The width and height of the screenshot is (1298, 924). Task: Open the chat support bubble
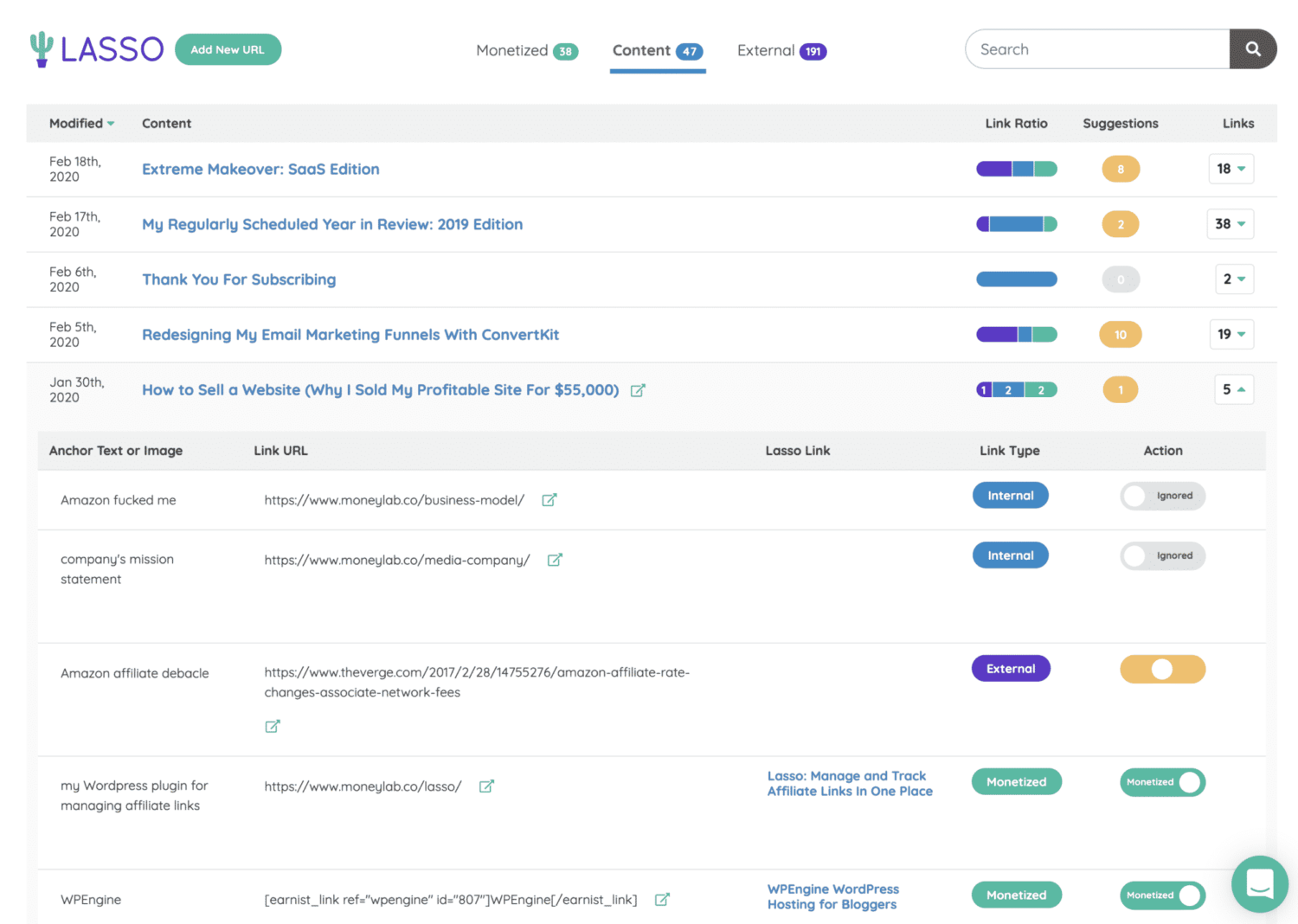(1259, 884)
